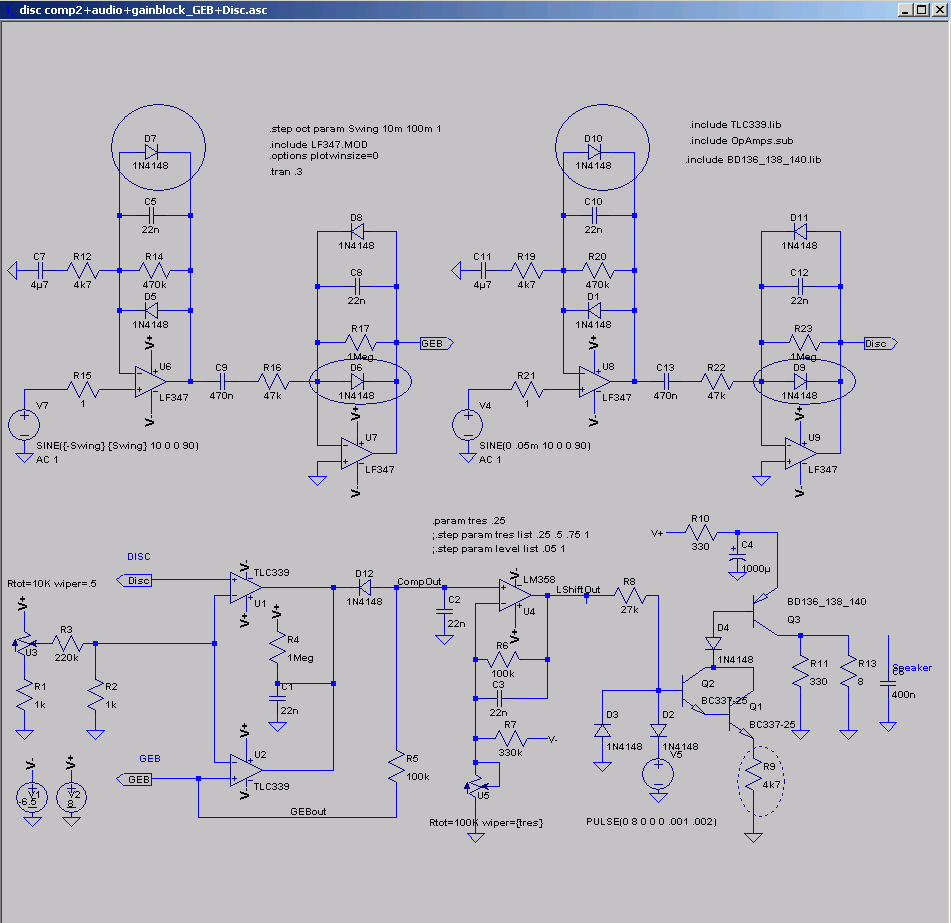Select the U2 TLC339 comparator
The width and height of the screenshot is (951, 923).
click(246, 770)
